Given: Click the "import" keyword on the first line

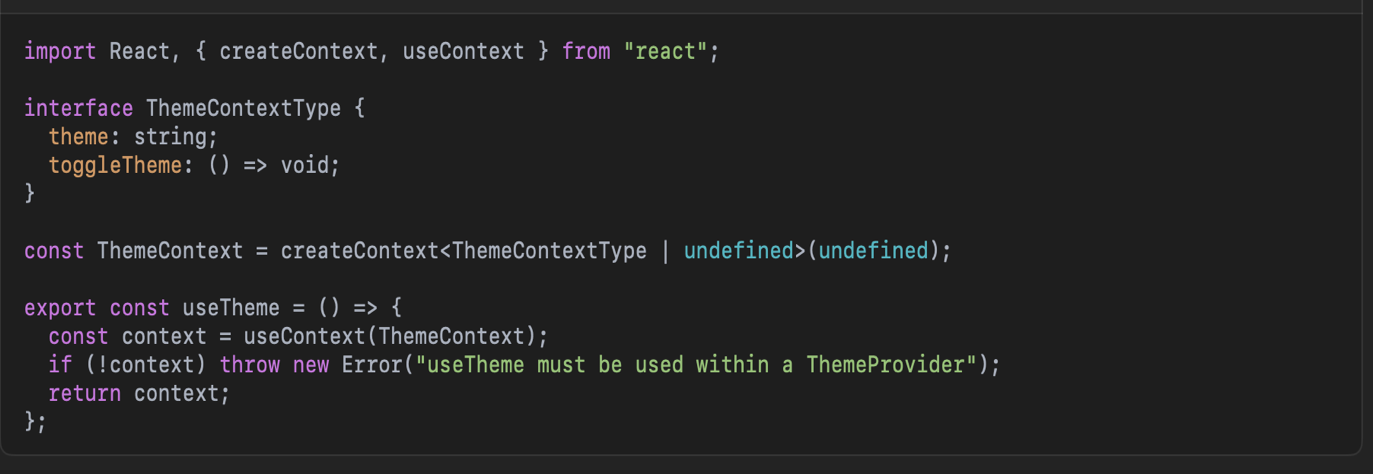Looking at the screenshot, I should click(x=60, y=51).
